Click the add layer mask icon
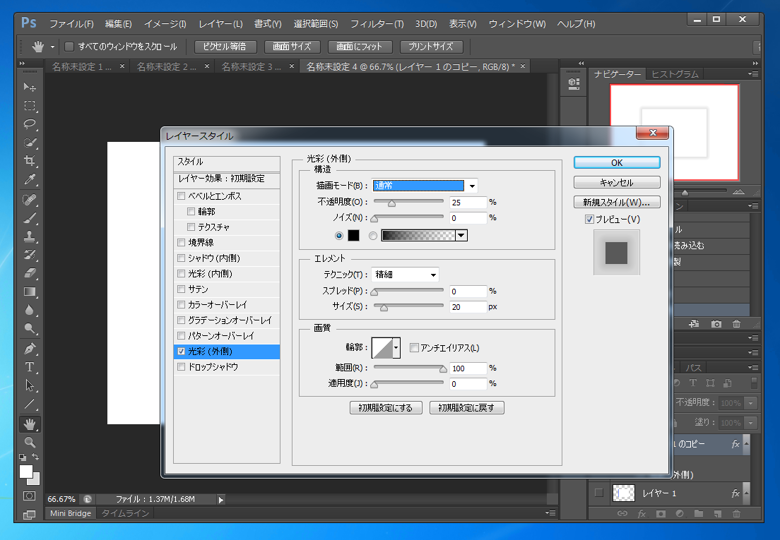Viewport: 780px width, 540px height. pos(661,514)
